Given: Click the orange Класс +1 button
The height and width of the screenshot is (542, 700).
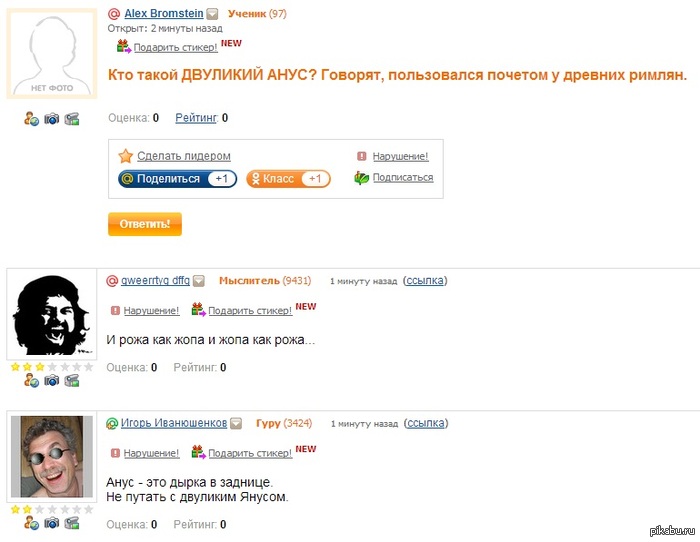Looking at the screenshot, I should click(288, 179).
